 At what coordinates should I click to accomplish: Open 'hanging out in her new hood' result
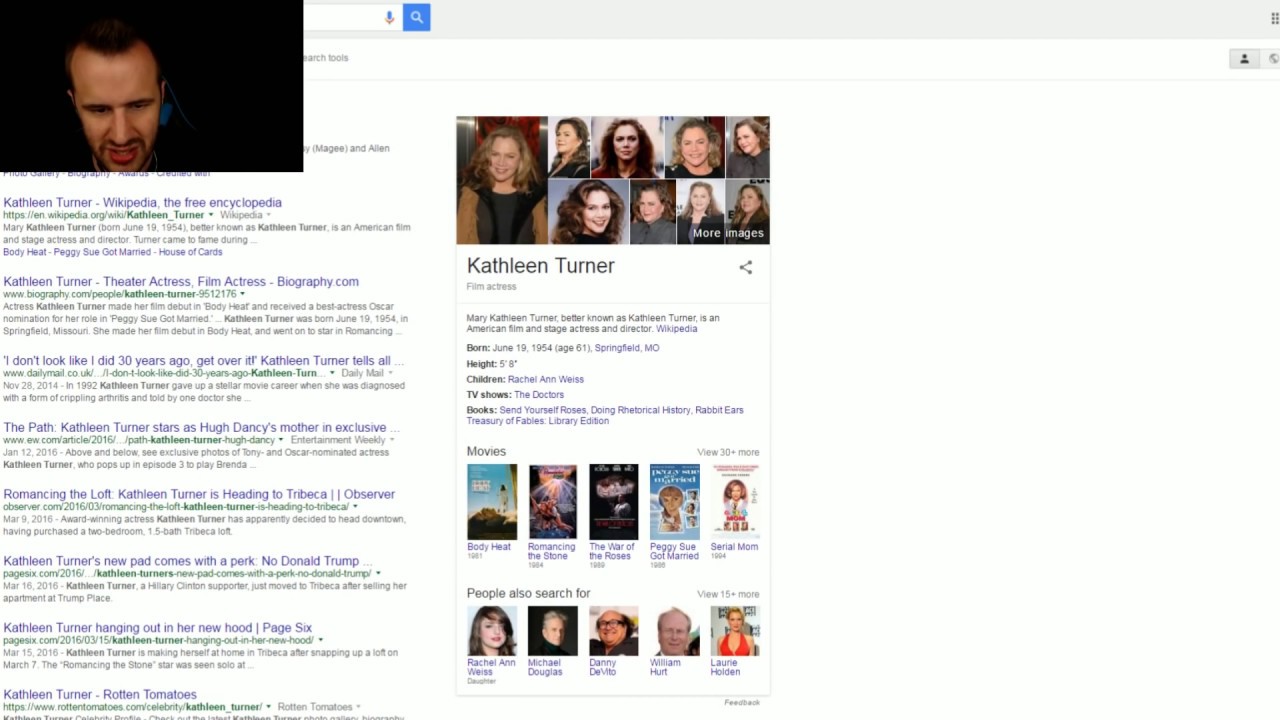[157, 628]
